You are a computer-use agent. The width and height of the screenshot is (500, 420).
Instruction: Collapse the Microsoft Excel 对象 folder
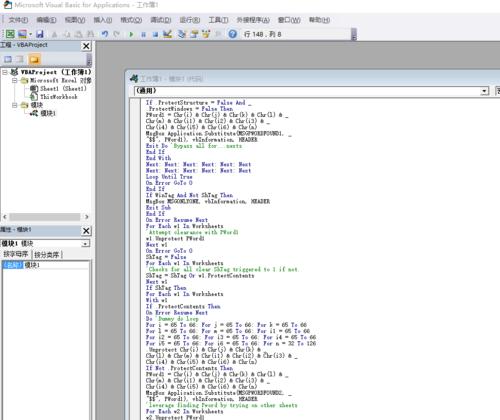pos(15,80)
